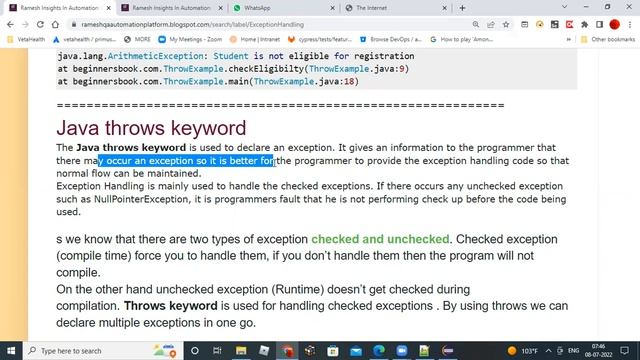
Task: Open the dark square extension icon
Action: [555, 24]
